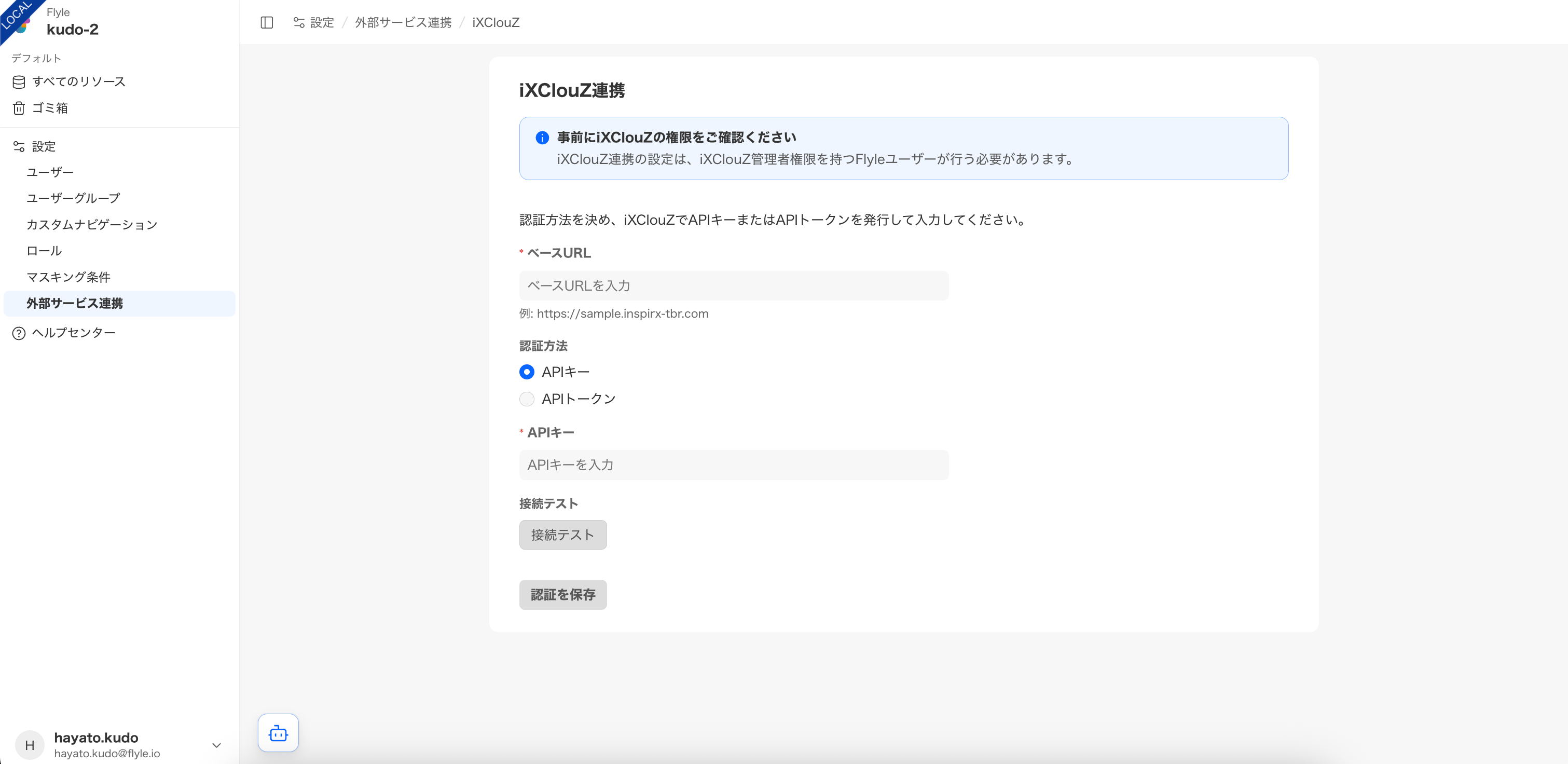The image size is (1568, 764).
Task: Open マスキング条件 settings page
Action: (x=68, y=277)
